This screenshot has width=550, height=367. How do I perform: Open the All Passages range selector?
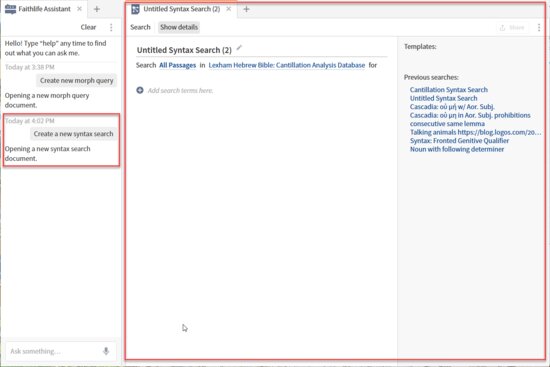(x=177, y=65)
